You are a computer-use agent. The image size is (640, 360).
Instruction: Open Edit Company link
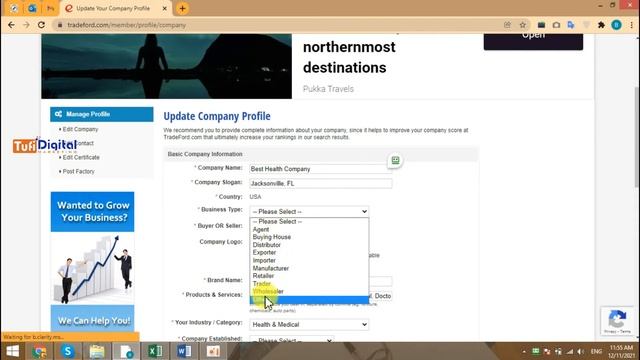tap(80, 129)
